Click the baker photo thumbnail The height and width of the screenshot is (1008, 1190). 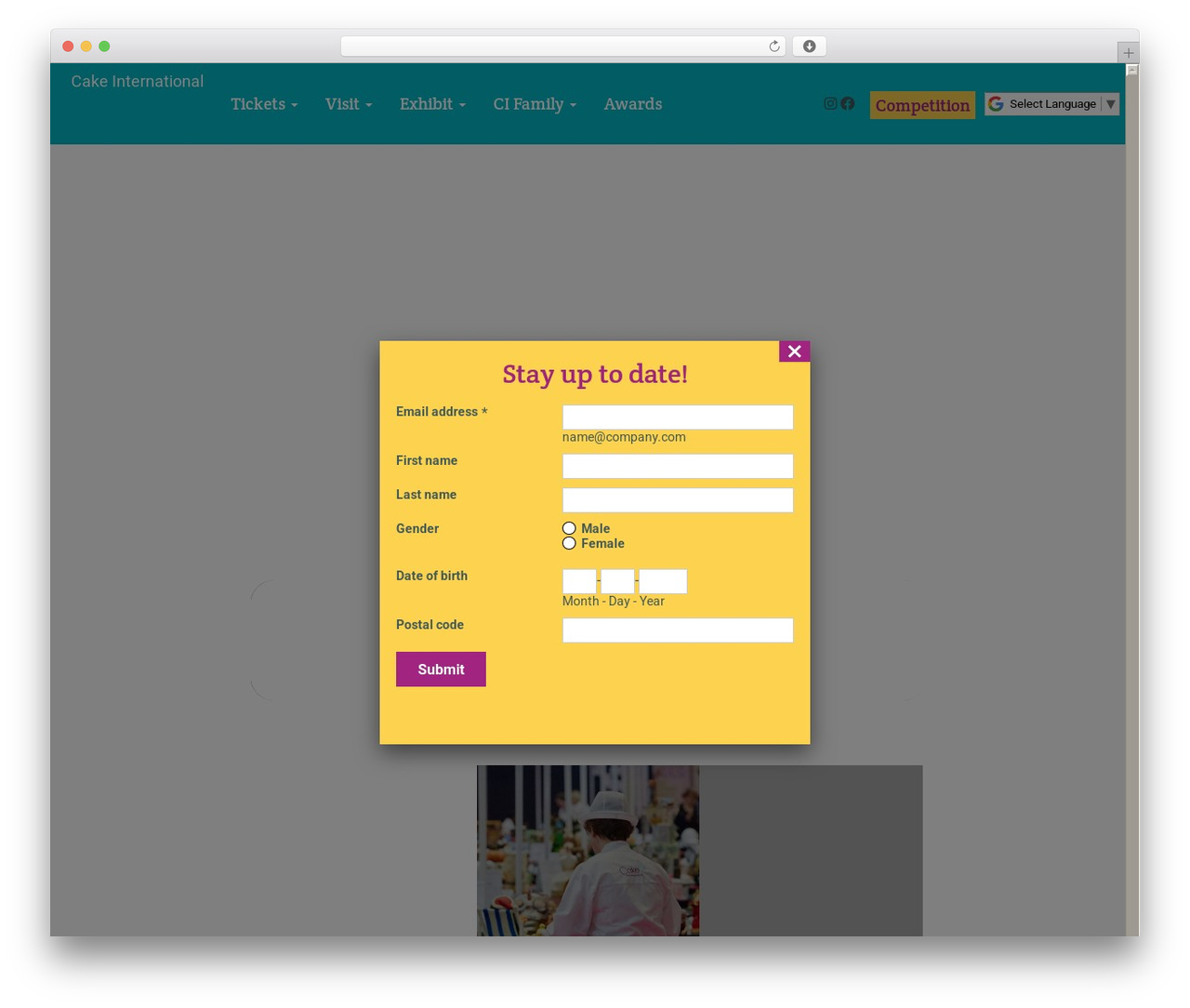(x=588, y=851)
